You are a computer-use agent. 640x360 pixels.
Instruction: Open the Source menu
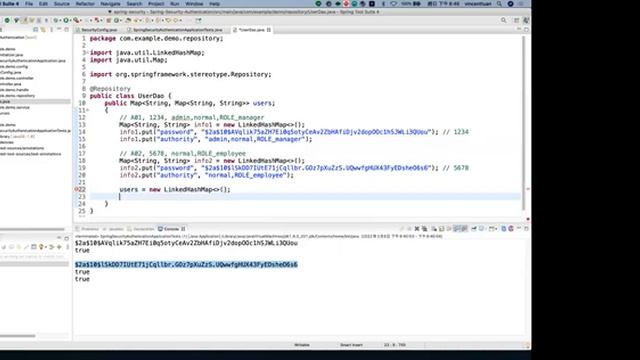62,4
